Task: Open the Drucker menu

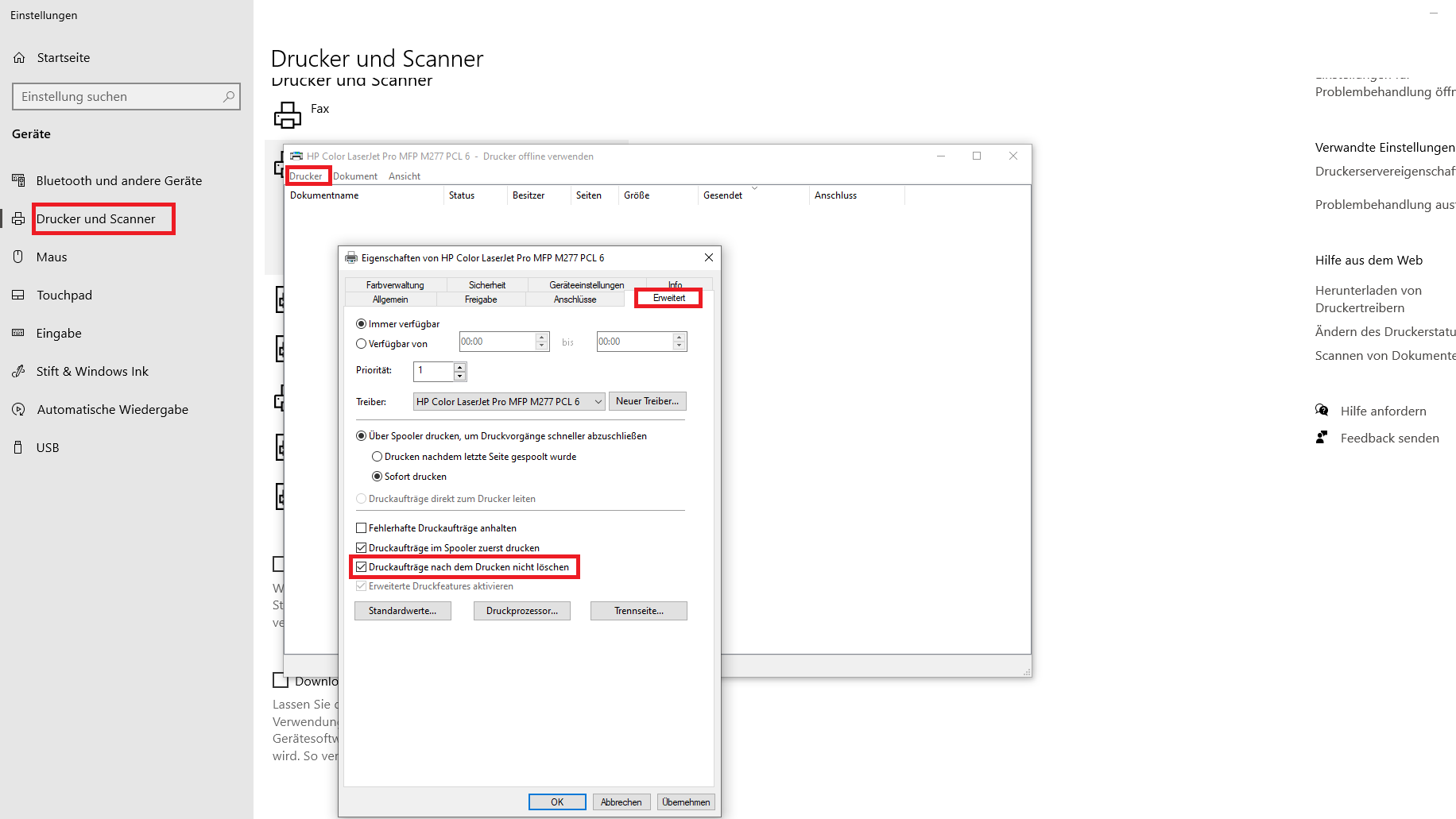Action: click(306, 176)
